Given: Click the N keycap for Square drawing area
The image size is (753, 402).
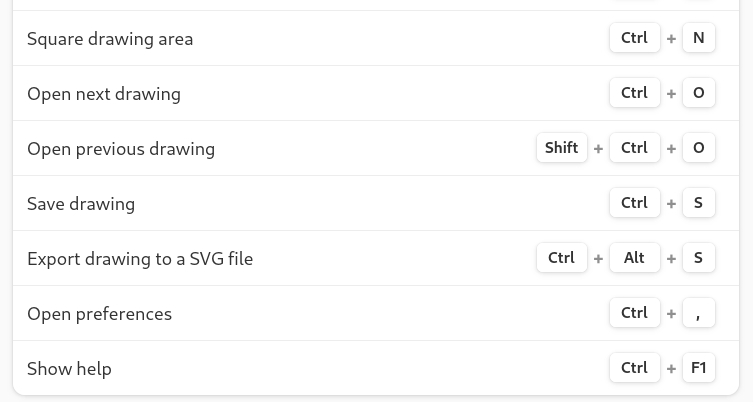Looking at the screenshot, I should click(x=699, y=37).
